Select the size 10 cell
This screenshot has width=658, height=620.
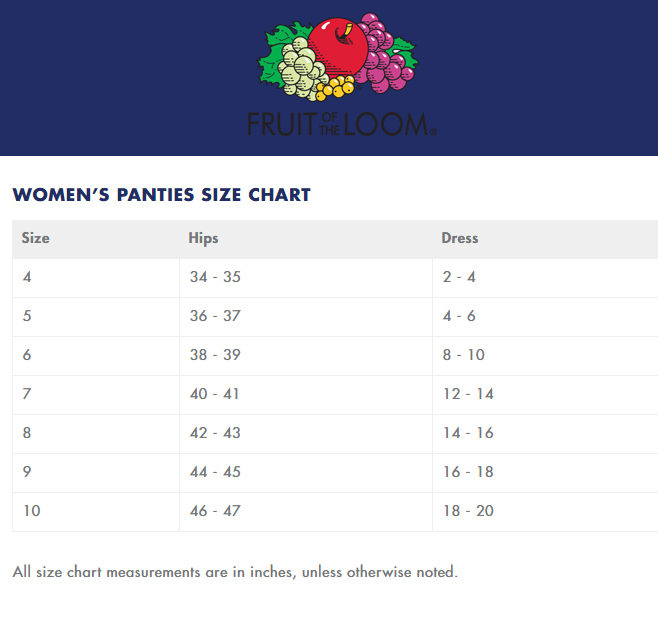(x=31, y=511)
